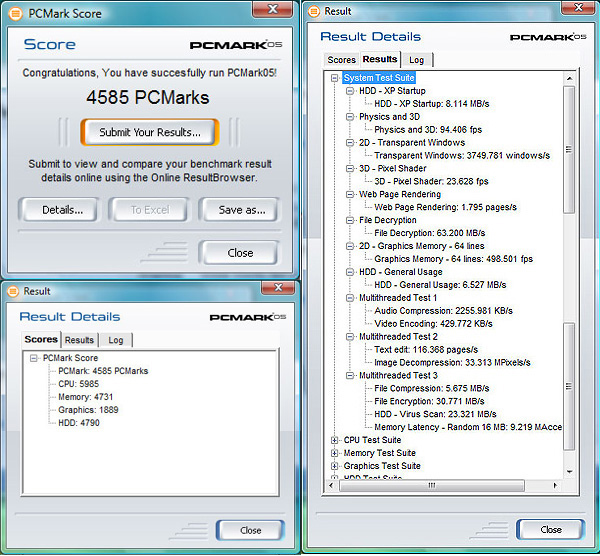
Task: Click the title icon of the Results tab window
Action: coord(314,11)
